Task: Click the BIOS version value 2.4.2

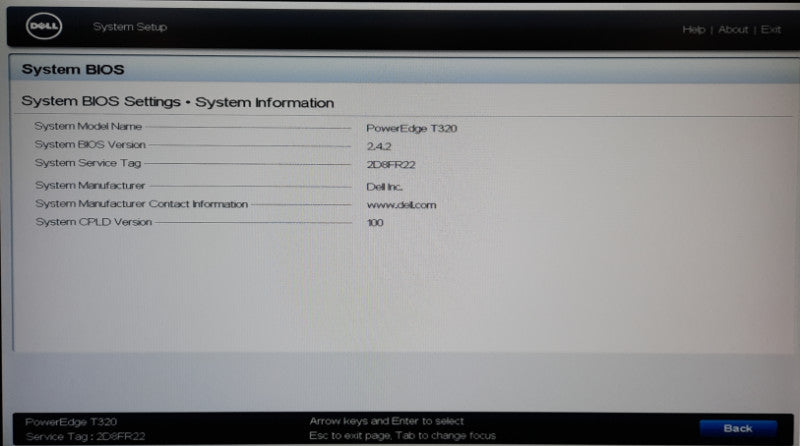Action: pos(379,146)
